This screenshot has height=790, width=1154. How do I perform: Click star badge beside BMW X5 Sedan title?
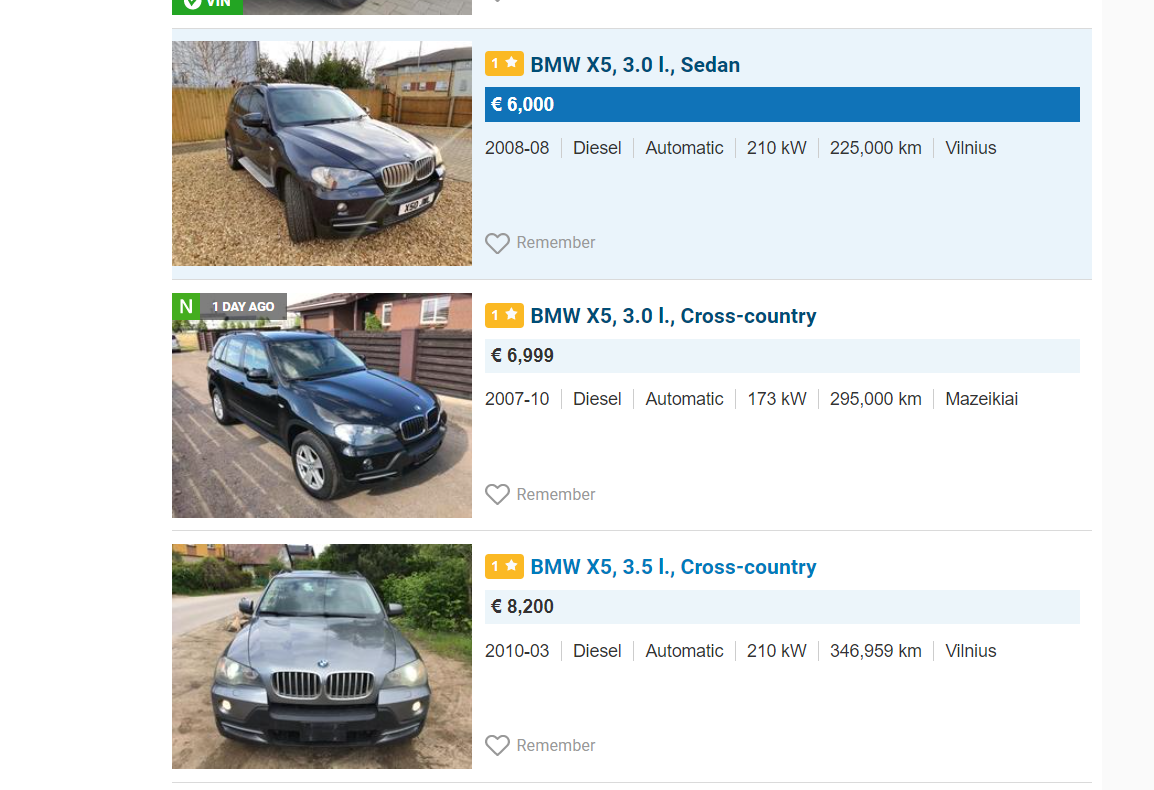504,64
